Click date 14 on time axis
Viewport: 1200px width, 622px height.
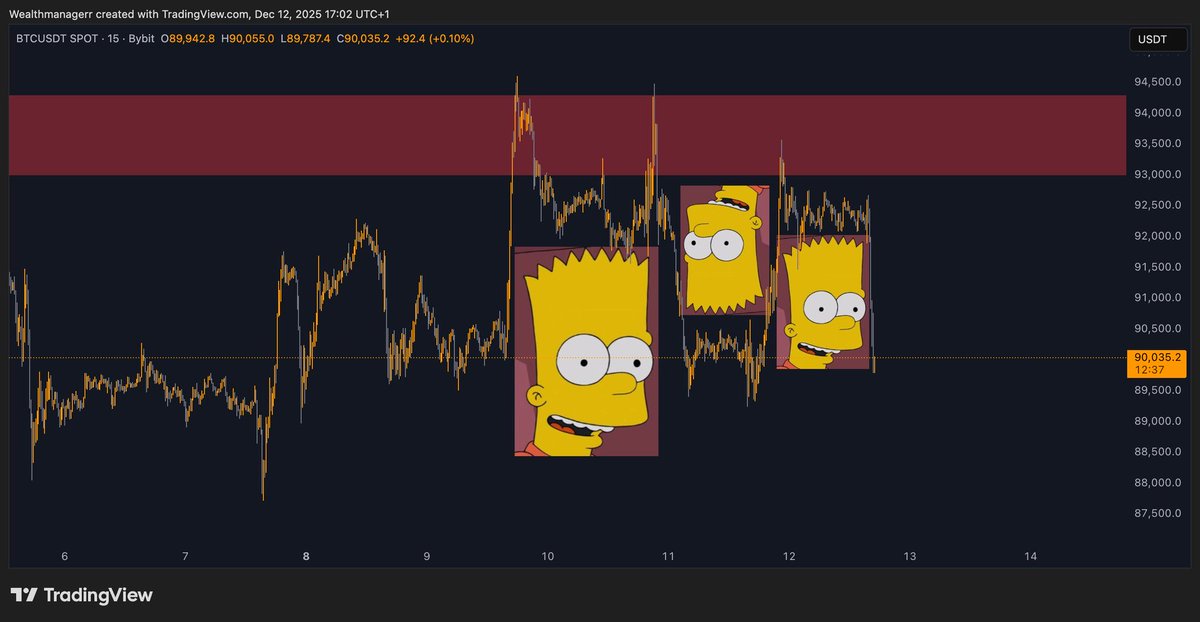[1031, 556]
